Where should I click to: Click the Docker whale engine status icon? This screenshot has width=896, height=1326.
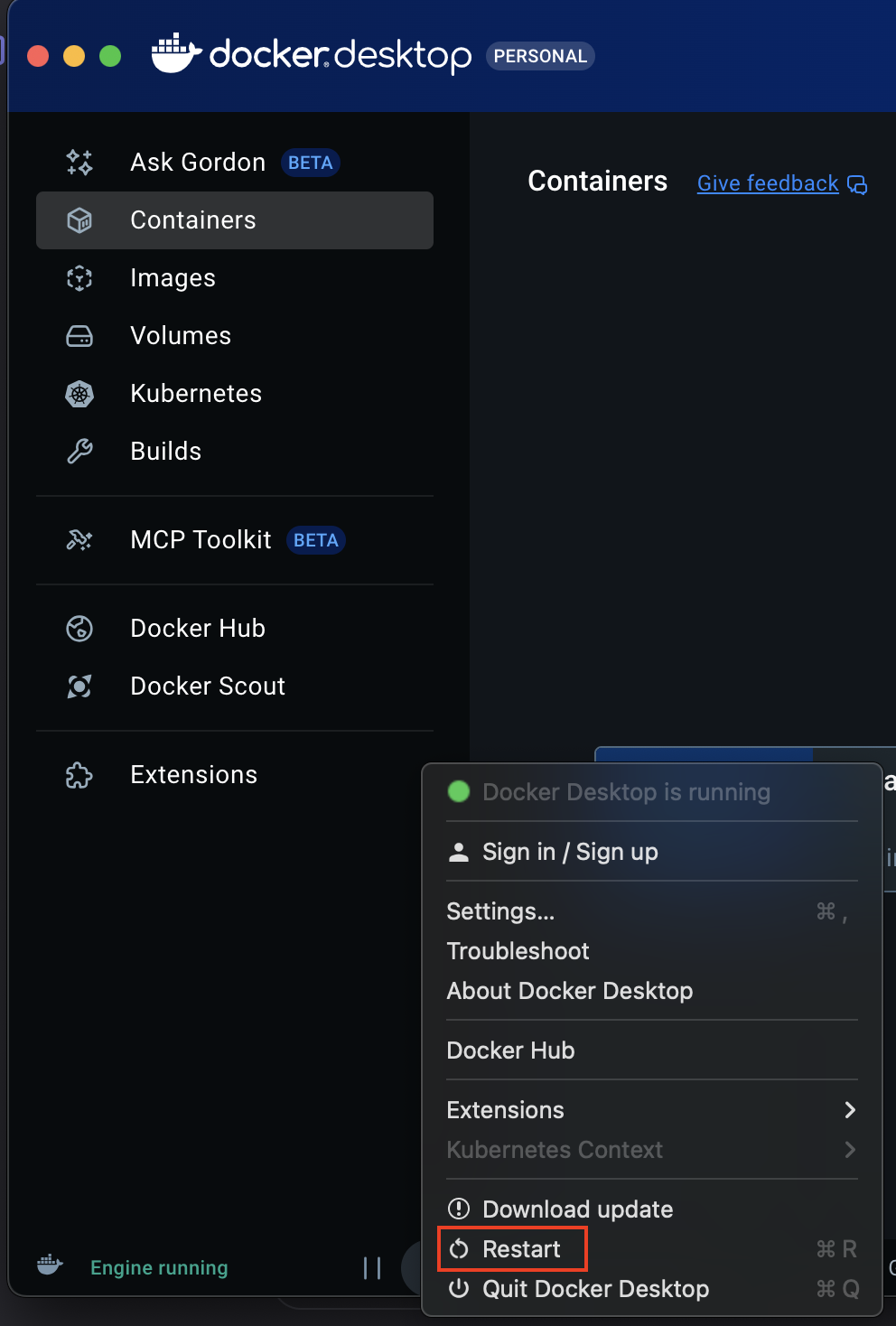tap(50, 1266)
